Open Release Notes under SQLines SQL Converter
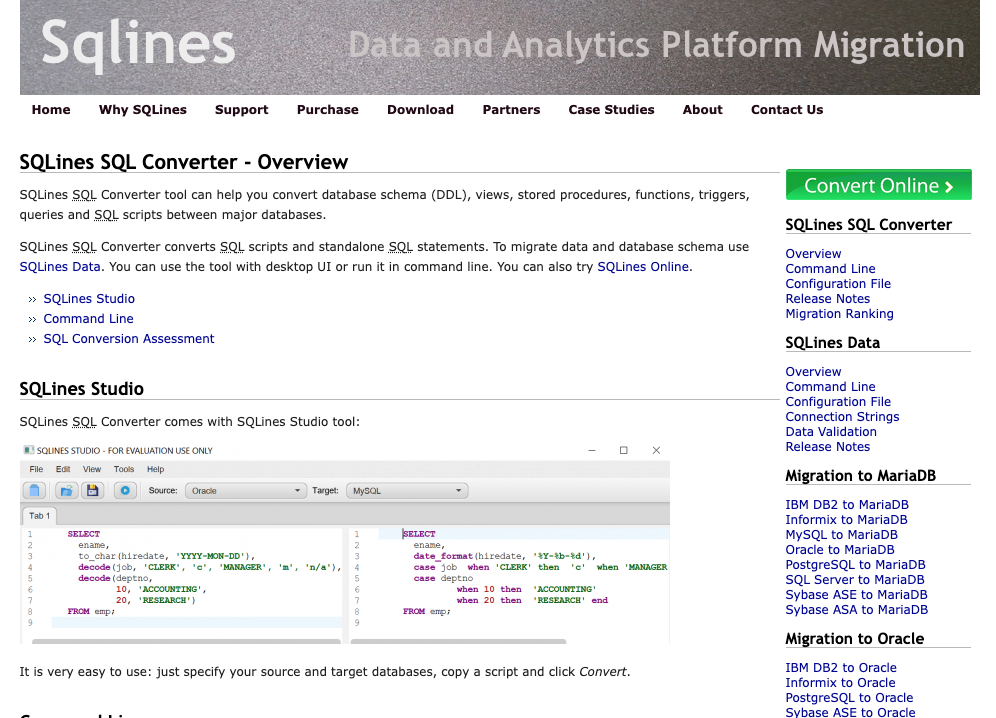 [828, 299]
